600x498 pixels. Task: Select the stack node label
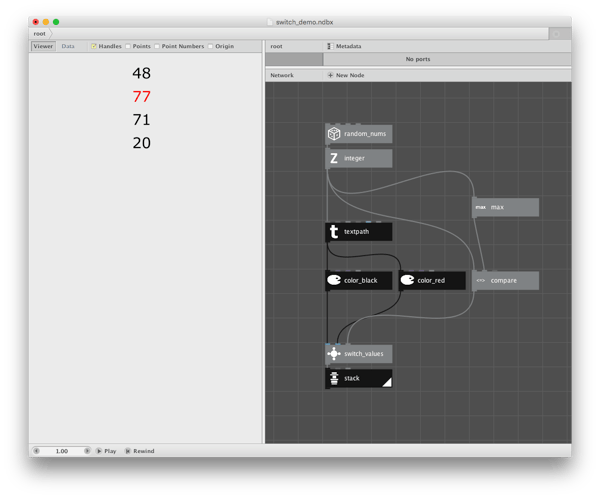point(352,378)
